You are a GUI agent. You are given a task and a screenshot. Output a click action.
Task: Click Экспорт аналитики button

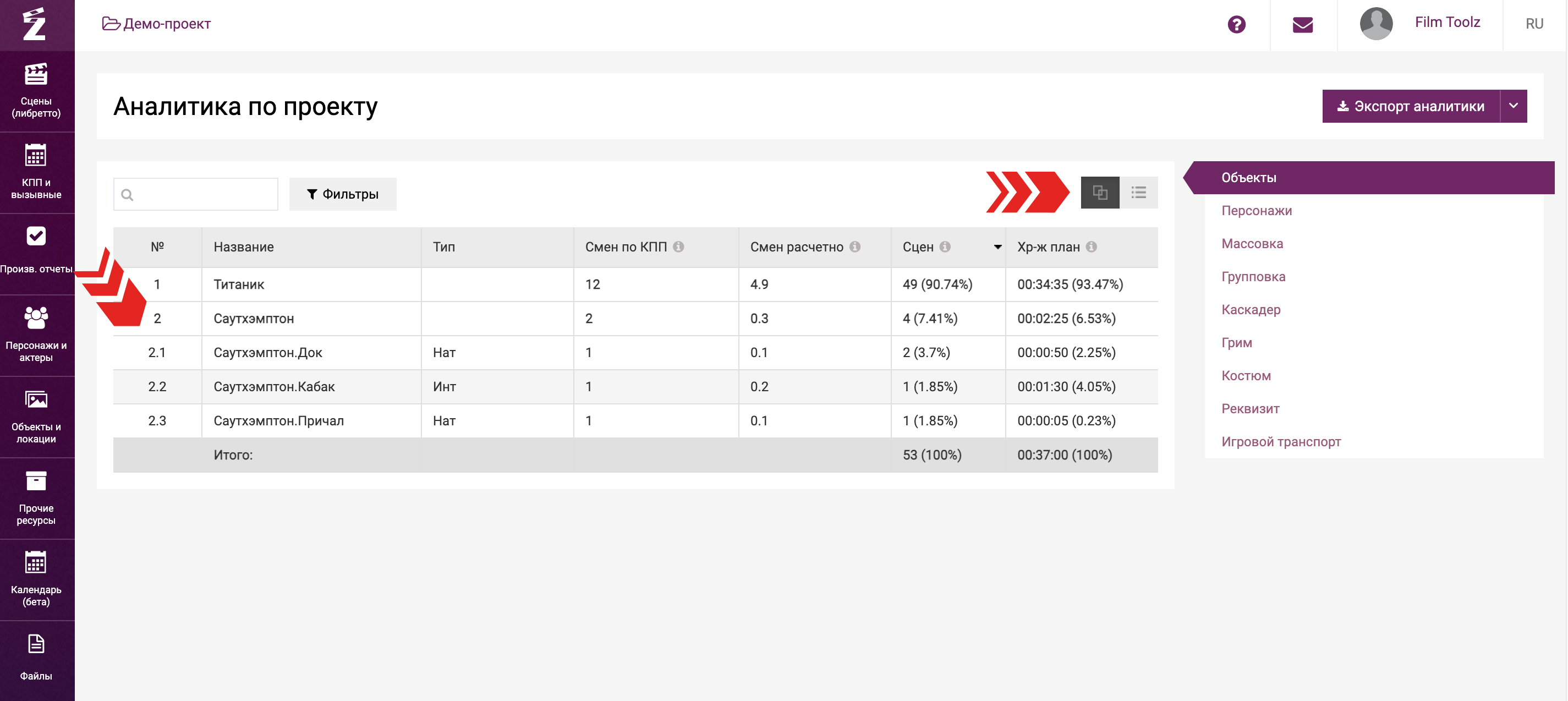pyautogui.click(x=1411, y=106)
